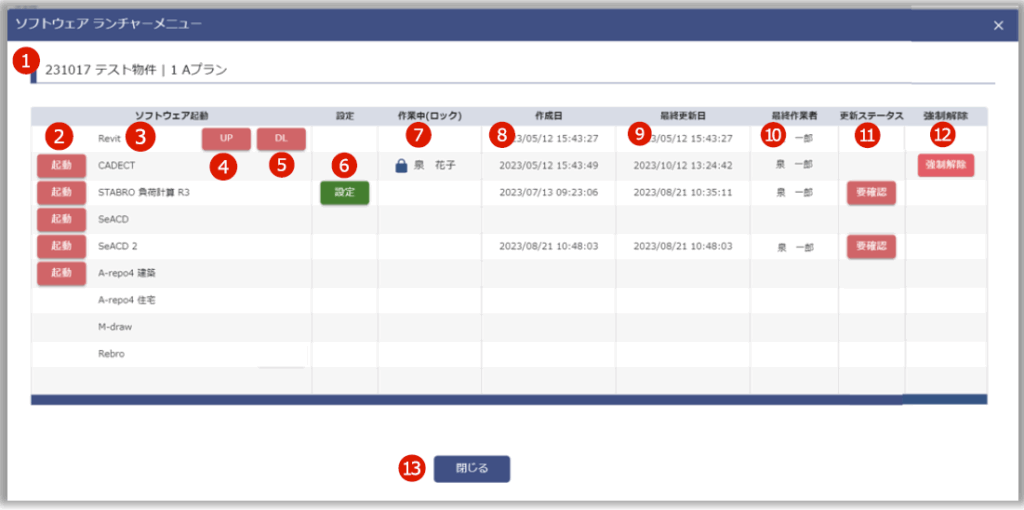The height and width of the screenshot is (510, 1024).
Task: Launch CADECT with its 起動 button
Action: [x=61, y=165]
